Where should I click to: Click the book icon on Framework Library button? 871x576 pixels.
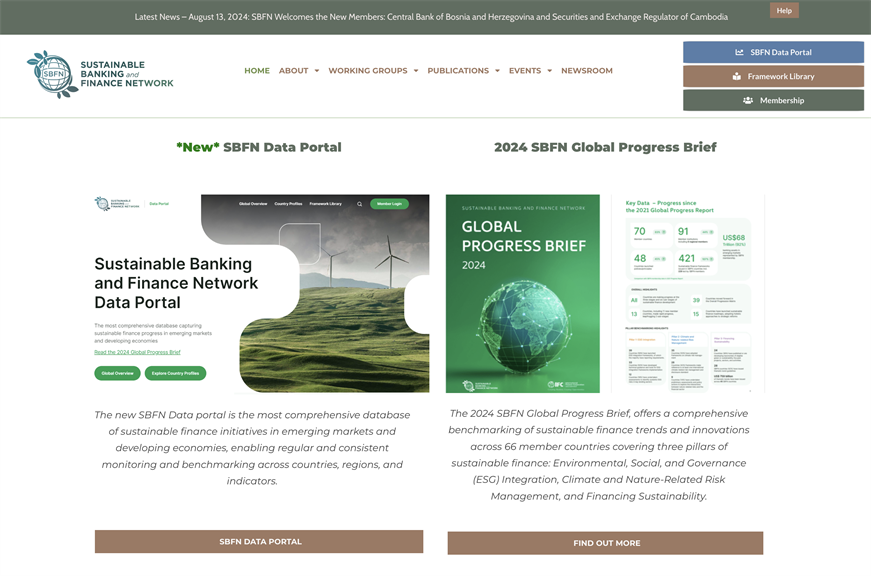click(737, 76)
